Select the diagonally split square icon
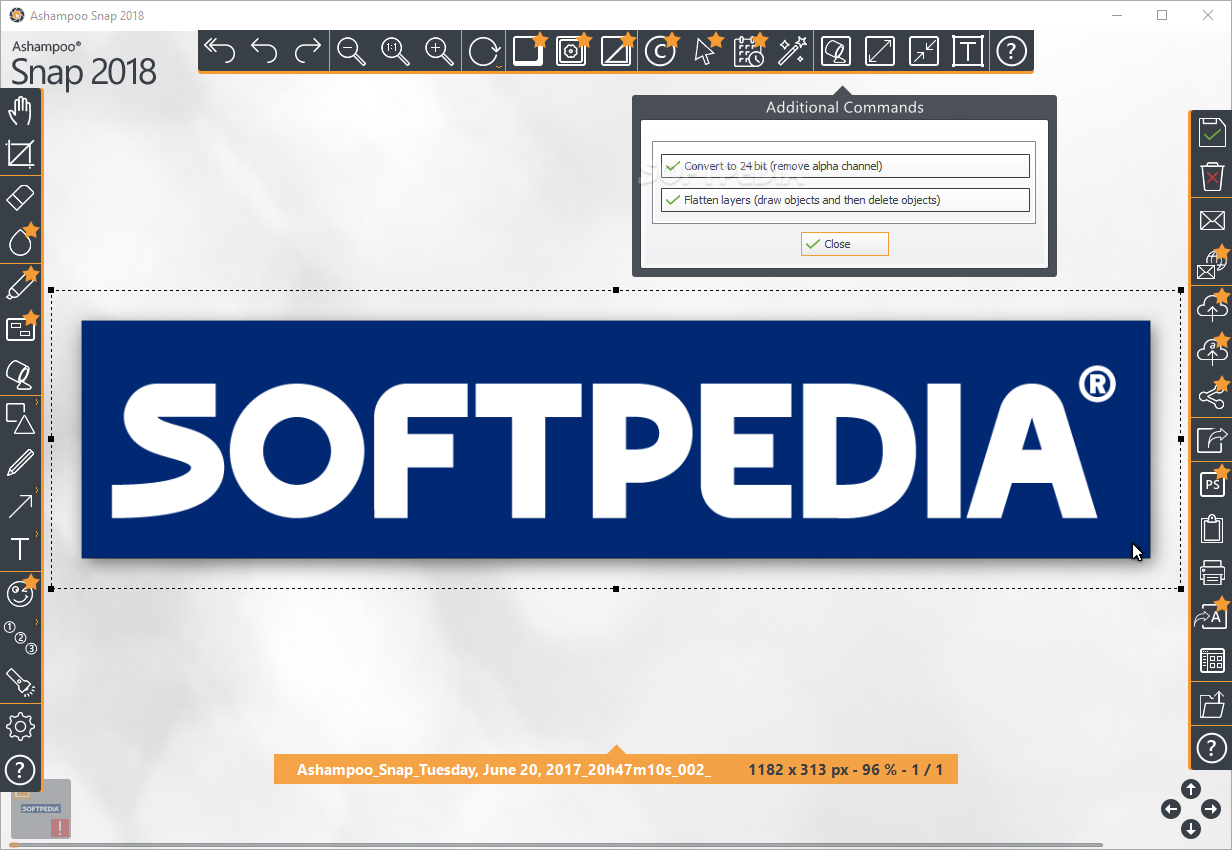Screen dimensions: 1232x850 (x=616, y=51)
